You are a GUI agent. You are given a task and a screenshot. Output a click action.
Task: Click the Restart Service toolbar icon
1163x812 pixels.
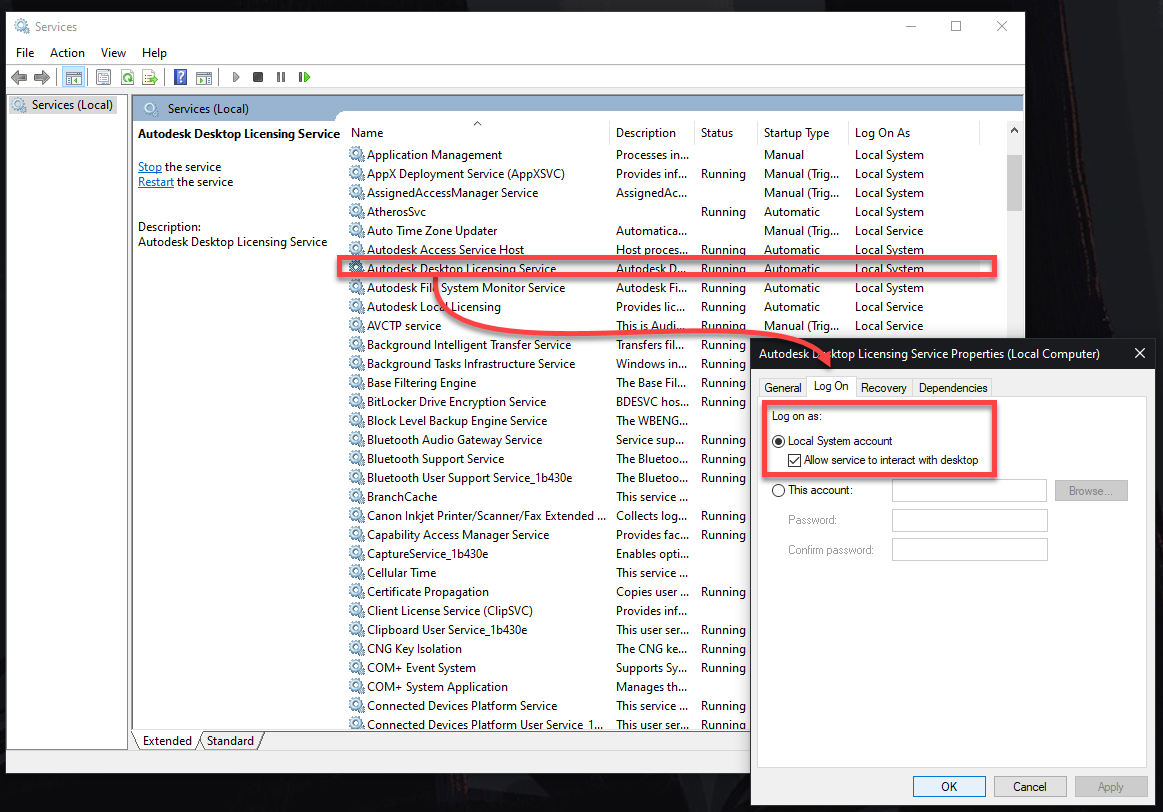304,77
